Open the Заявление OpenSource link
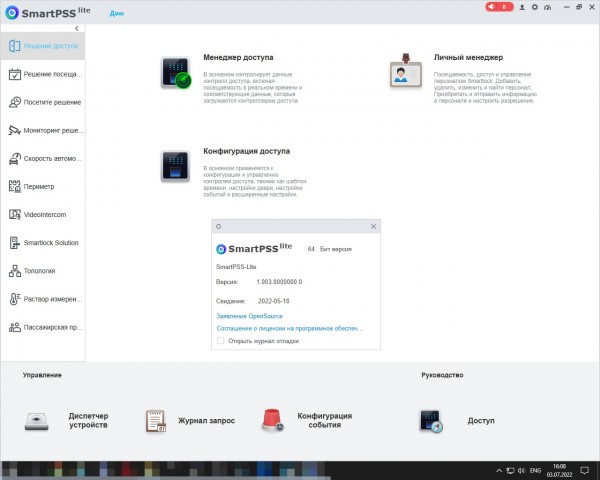This screenshot has height=480, width=600. pos(249,316)
